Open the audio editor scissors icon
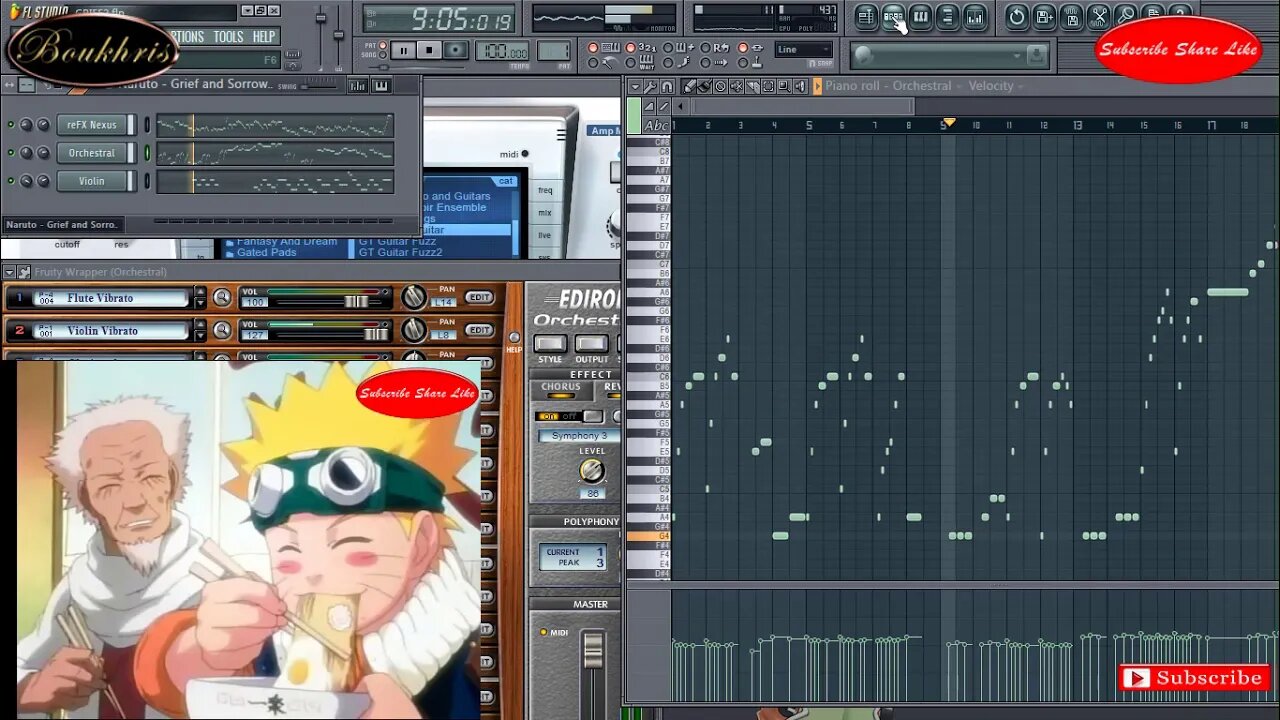This screenshot has height=720, width=1280. point(1099,16)
